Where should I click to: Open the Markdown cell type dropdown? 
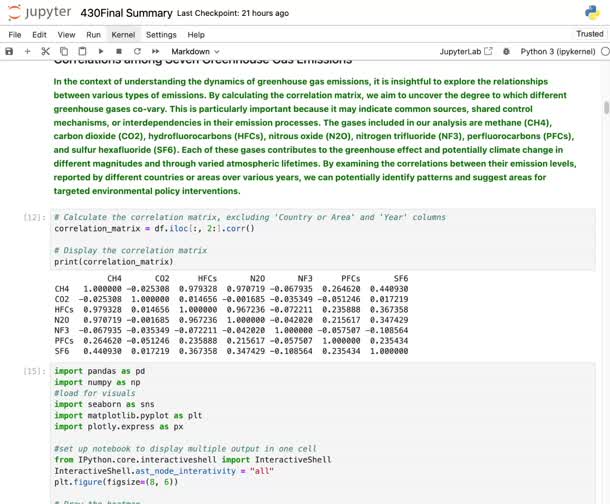click(x=195, y=51)
